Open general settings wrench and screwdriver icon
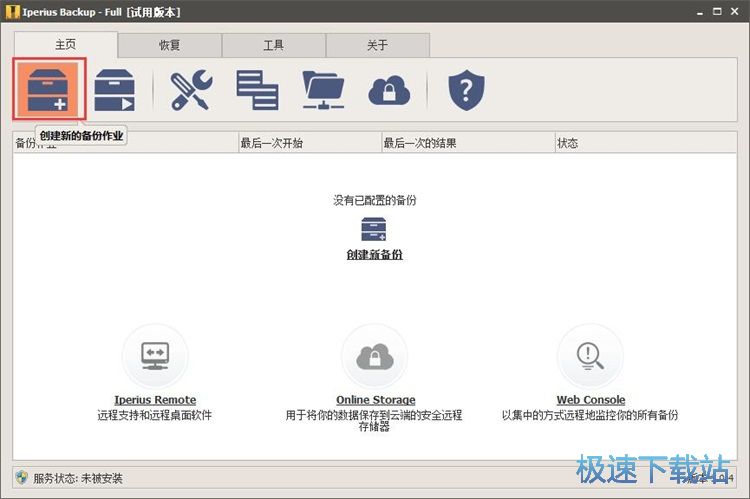Screen dimensions: 750x499 click(x=191, y=90)
